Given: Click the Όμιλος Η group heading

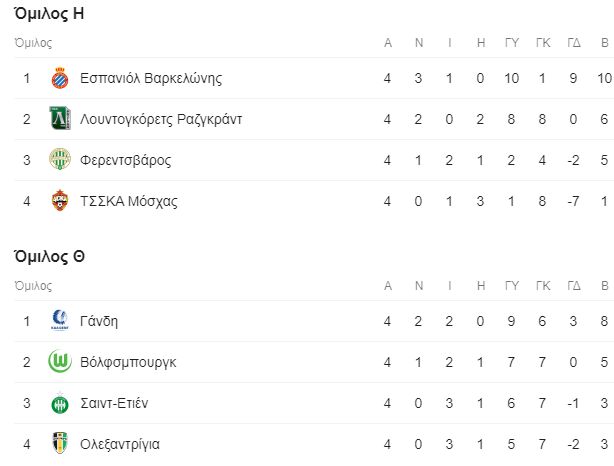Looking at the screenshot, I should (x=49, y=14).
